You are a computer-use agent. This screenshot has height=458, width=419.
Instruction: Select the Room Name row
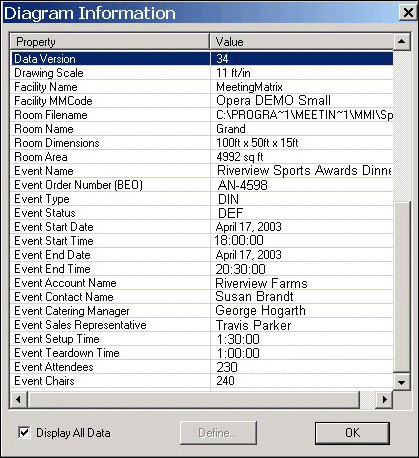pos(202,129)
